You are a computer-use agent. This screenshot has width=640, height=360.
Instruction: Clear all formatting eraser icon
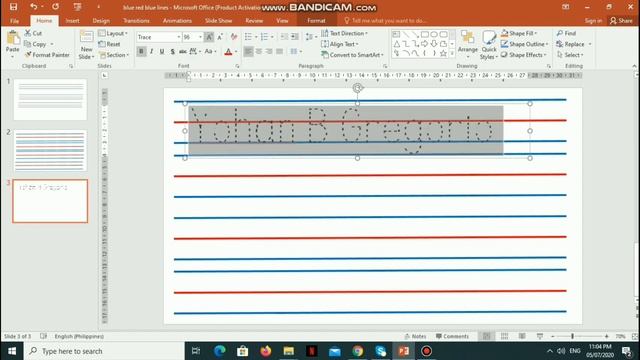point(234,37)
